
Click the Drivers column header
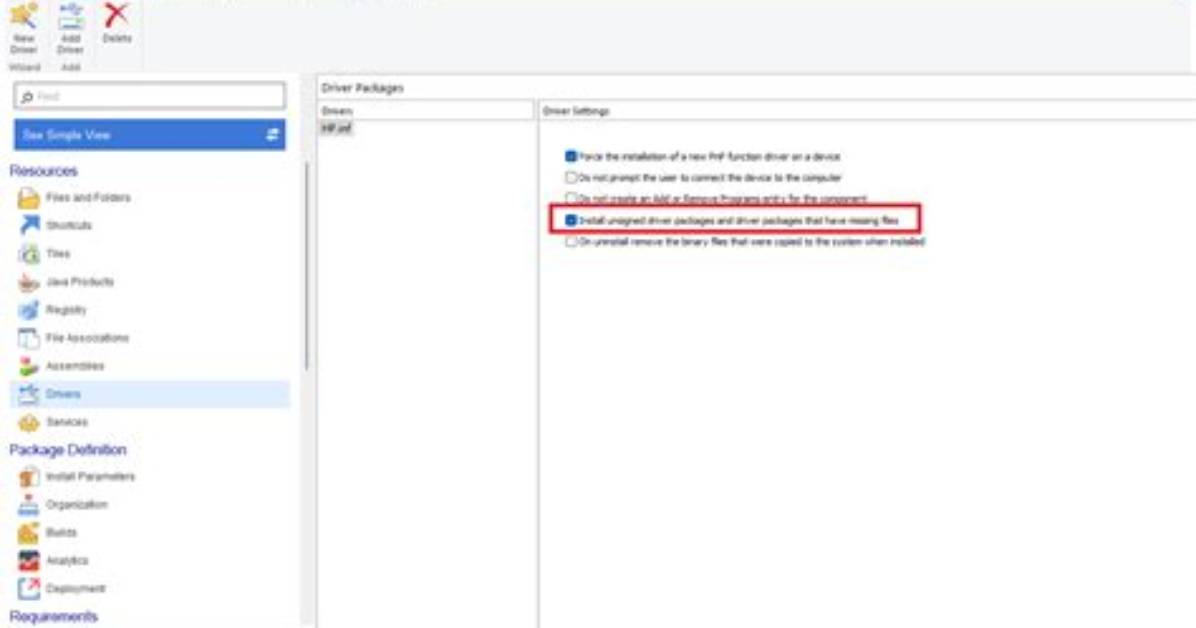[x=426, y=111]
